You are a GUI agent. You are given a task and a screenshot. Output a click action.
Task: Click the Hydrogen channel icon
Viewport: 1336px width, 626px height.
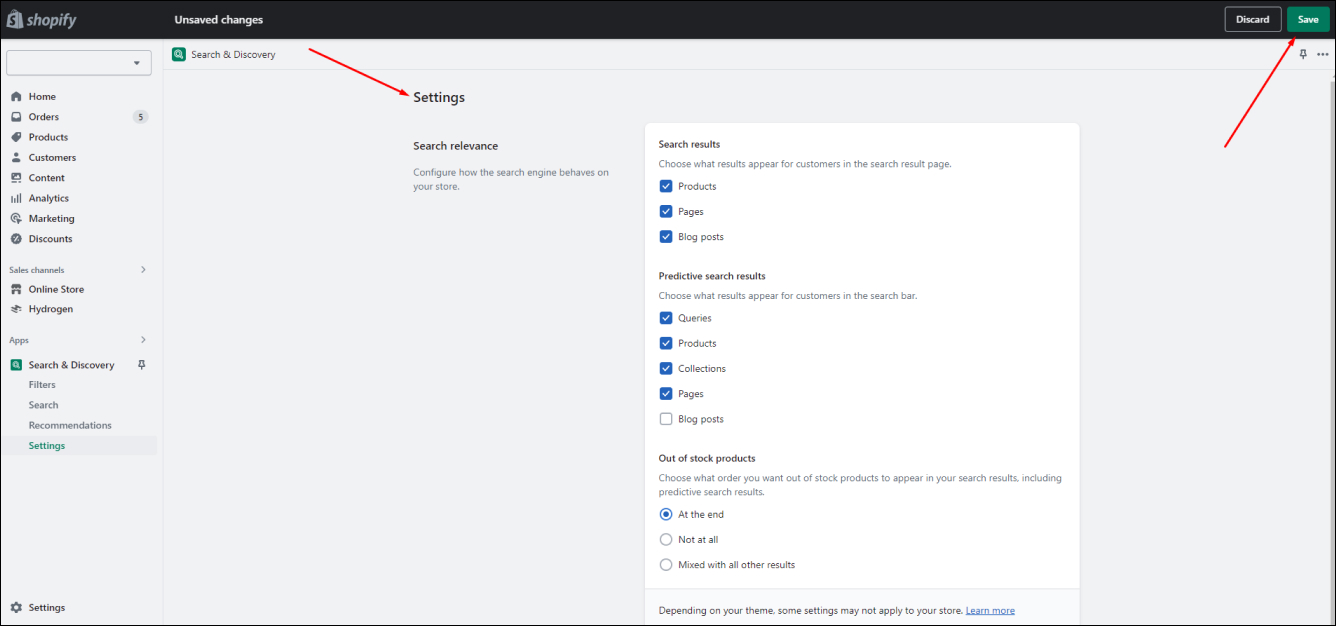16,309
